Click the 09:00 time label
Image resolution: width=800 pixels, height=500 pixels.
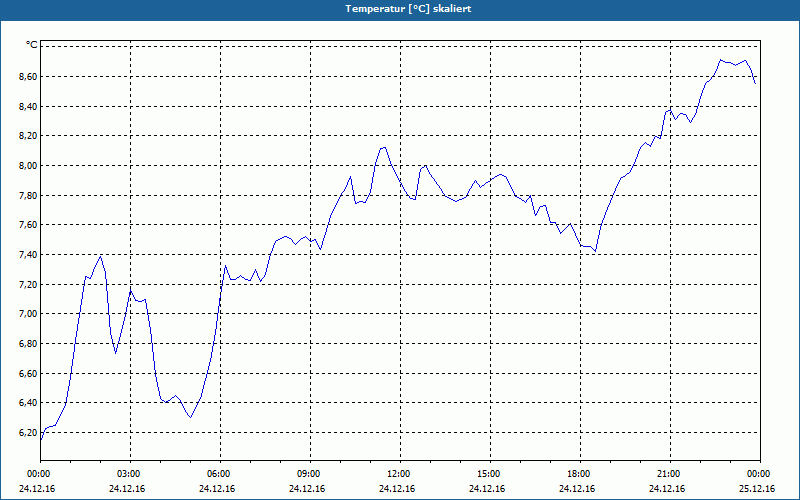(310, 474)
